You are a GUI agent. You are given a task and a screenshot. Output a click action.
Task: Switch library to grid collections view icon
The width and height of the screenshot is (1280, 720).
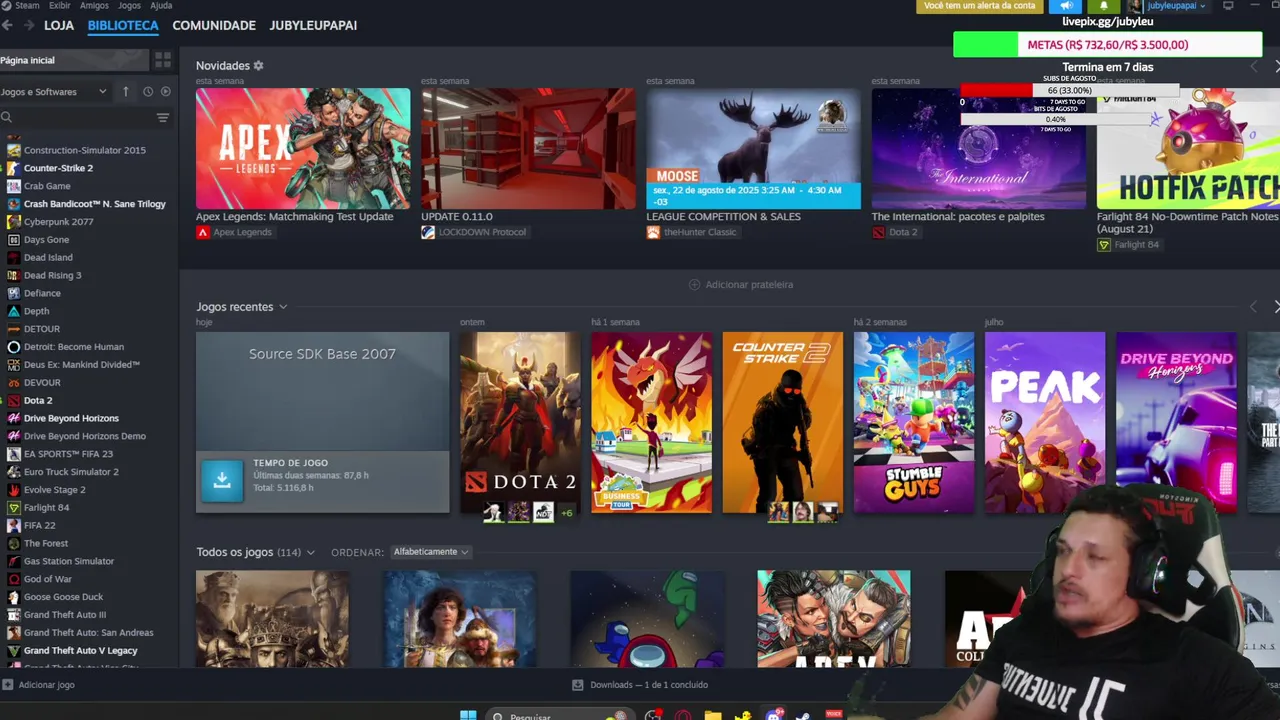[163, 60]
